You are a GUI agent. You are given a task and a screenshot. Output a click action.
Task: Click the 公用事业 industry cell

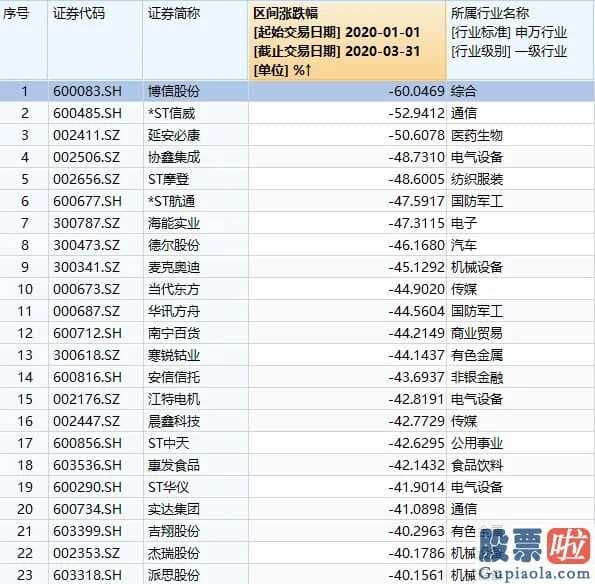pos(477,444)
